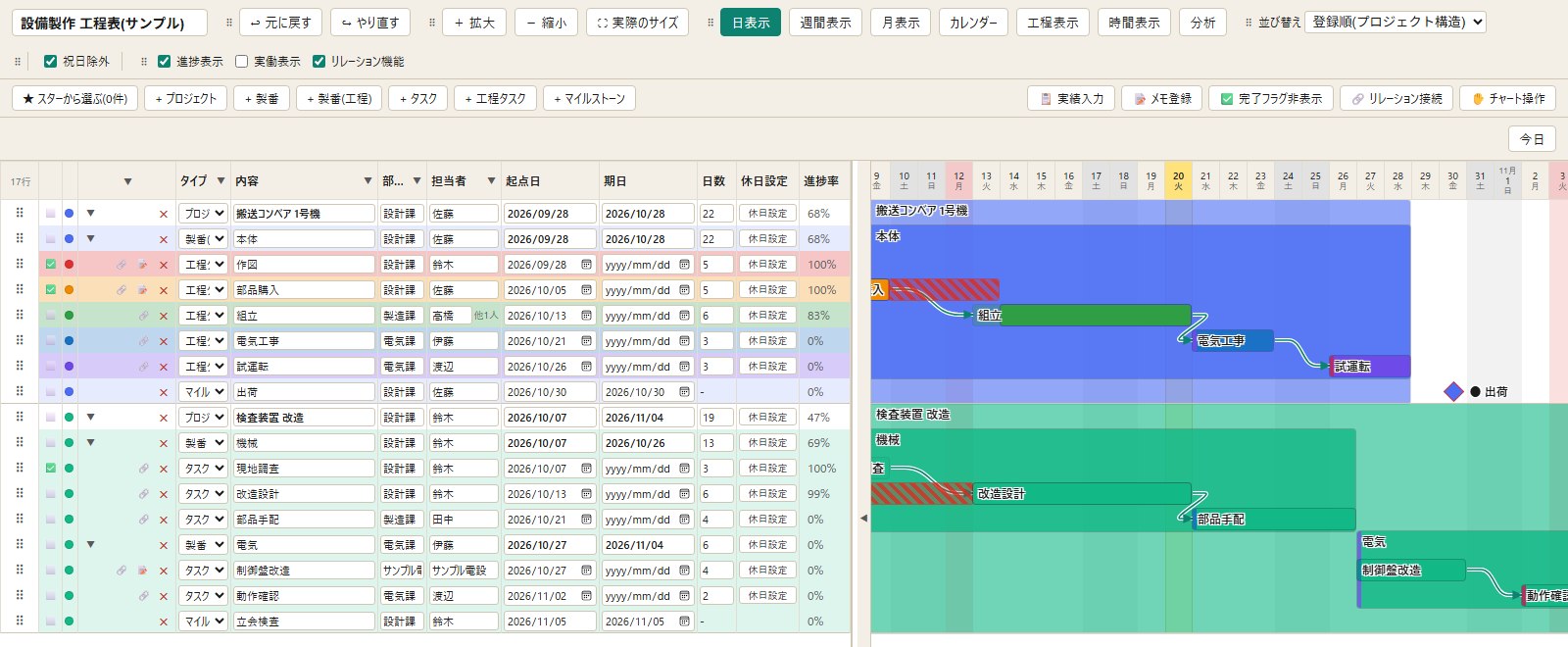This screenshot has height=647, width=1568.
Task: Click the link icon on 組立 row
Action: (x=143, y=316)
